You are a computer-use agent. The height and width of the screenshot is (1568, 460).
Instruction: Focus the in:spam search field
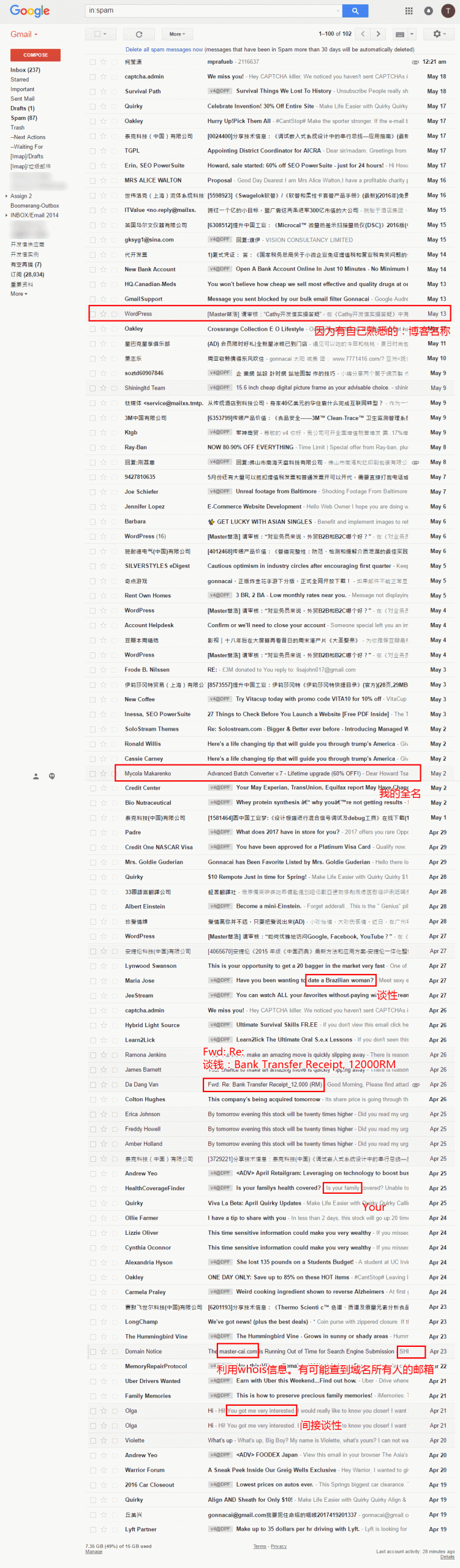tap(214, 10)
